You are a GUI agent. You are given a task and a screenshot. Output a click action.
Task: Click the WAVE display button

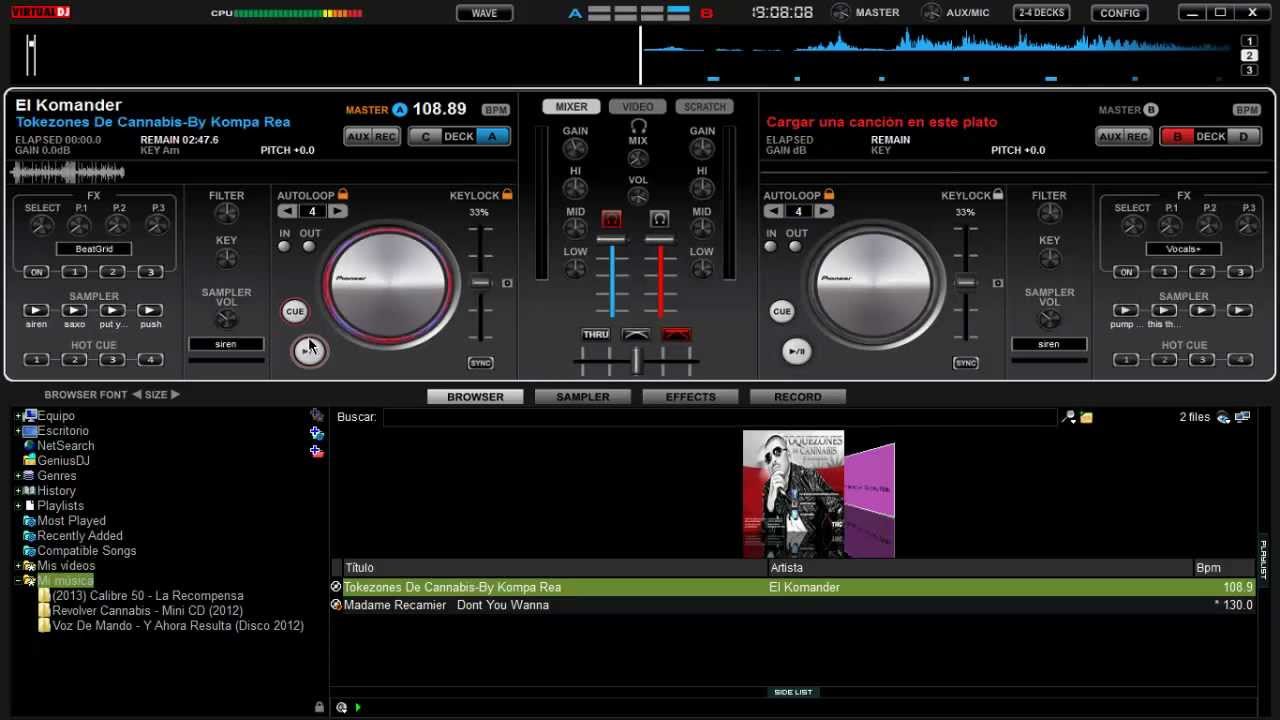(x=484, y=13)
